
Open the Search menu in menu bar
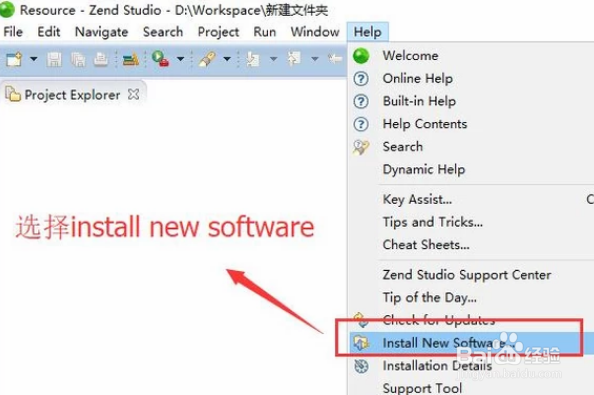tap(163, 32)
